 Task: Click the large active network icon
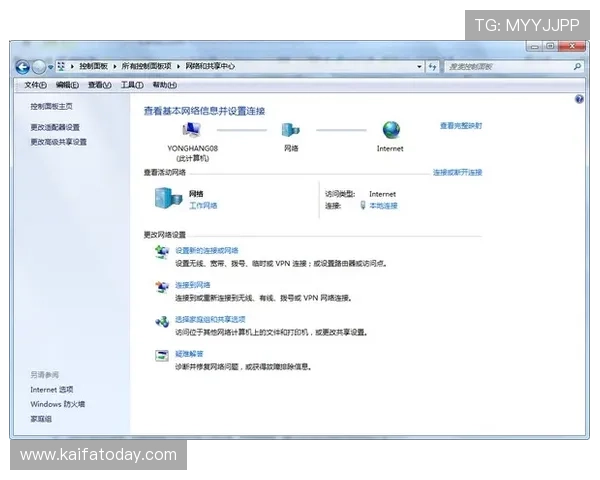(168, 198)
